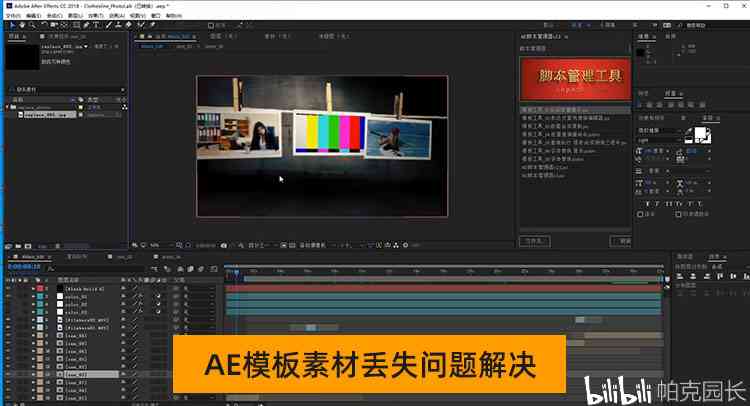This screenshot has height=406, width=750.
Task: Take a snapshot with the viewer camera icon
Action: [x=223, y=245]
